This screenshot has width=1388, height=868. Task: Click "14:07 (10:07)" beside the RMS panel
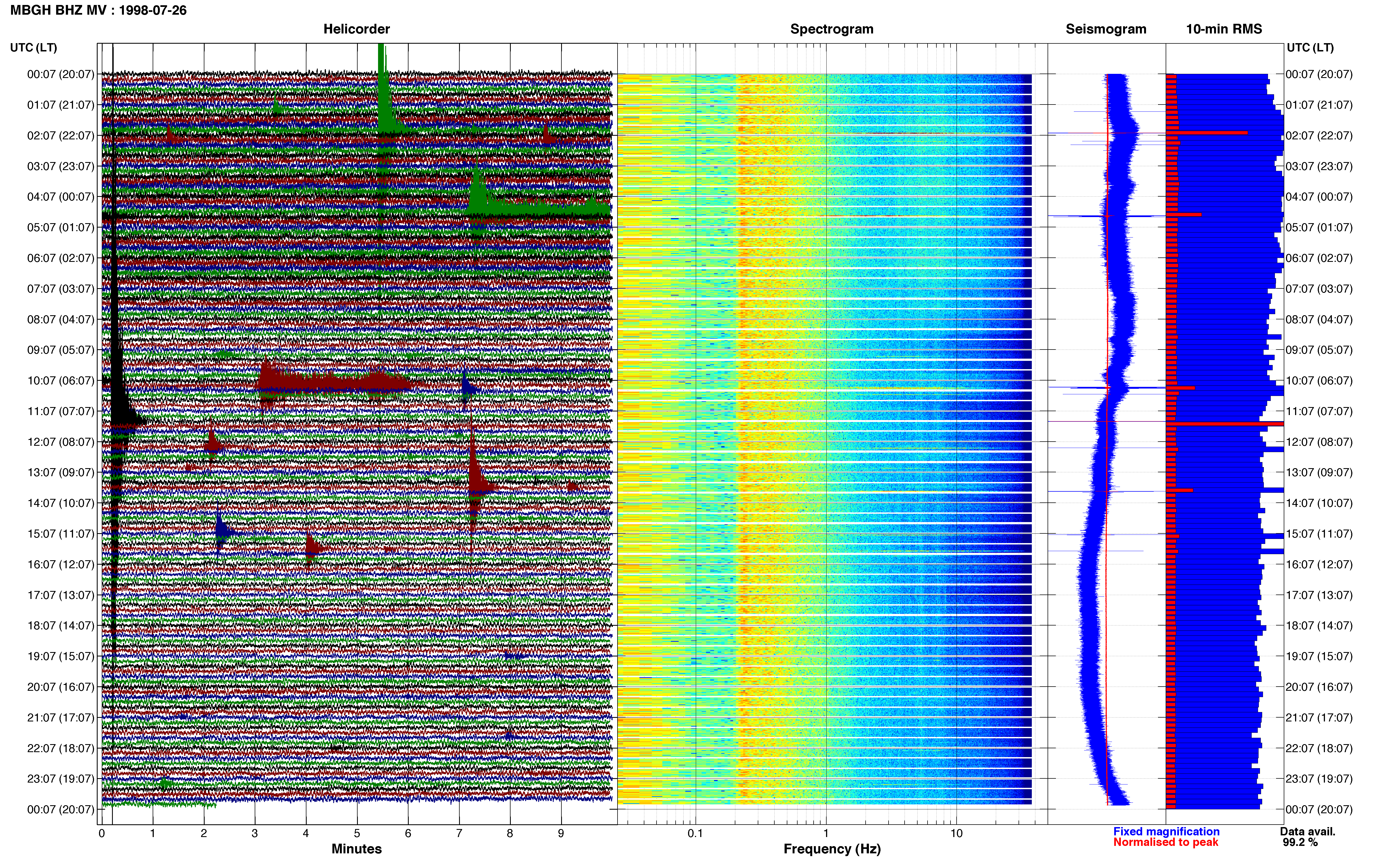1319,503
